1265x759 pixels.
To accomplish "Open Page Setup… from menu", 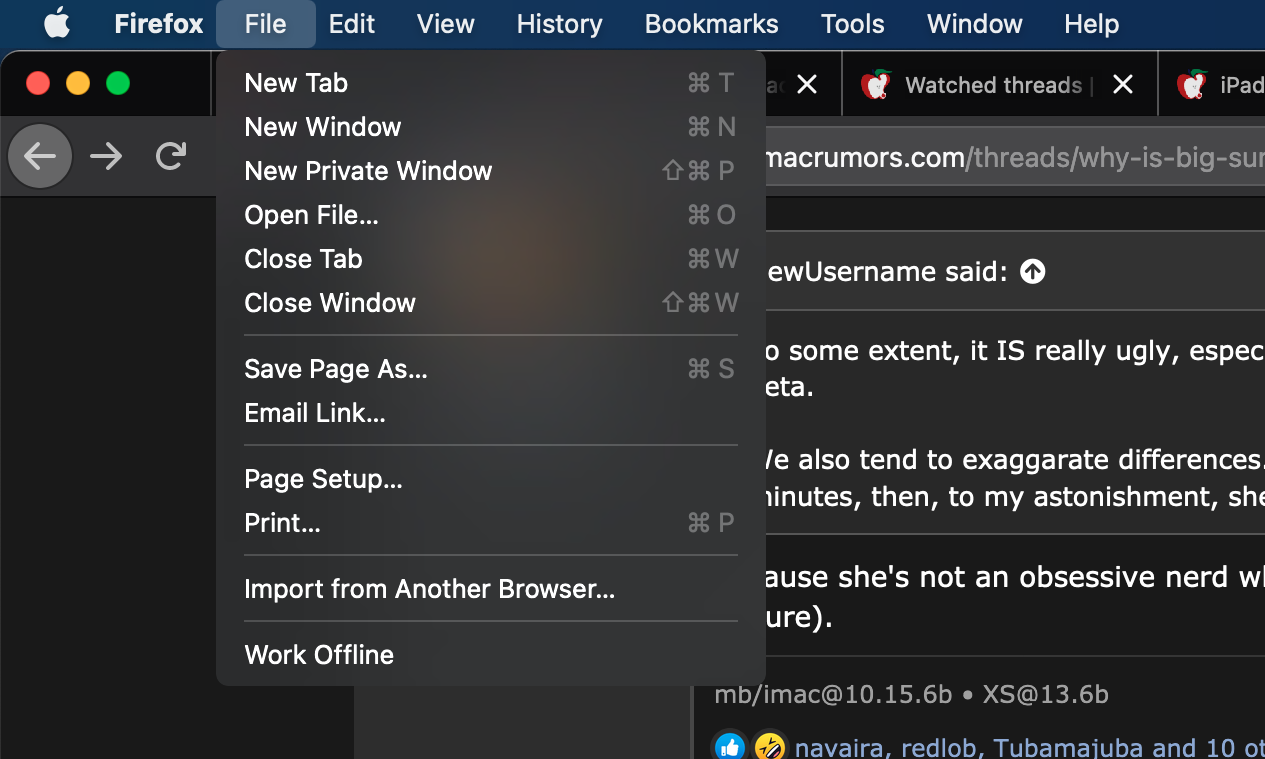I will point(491,479).
